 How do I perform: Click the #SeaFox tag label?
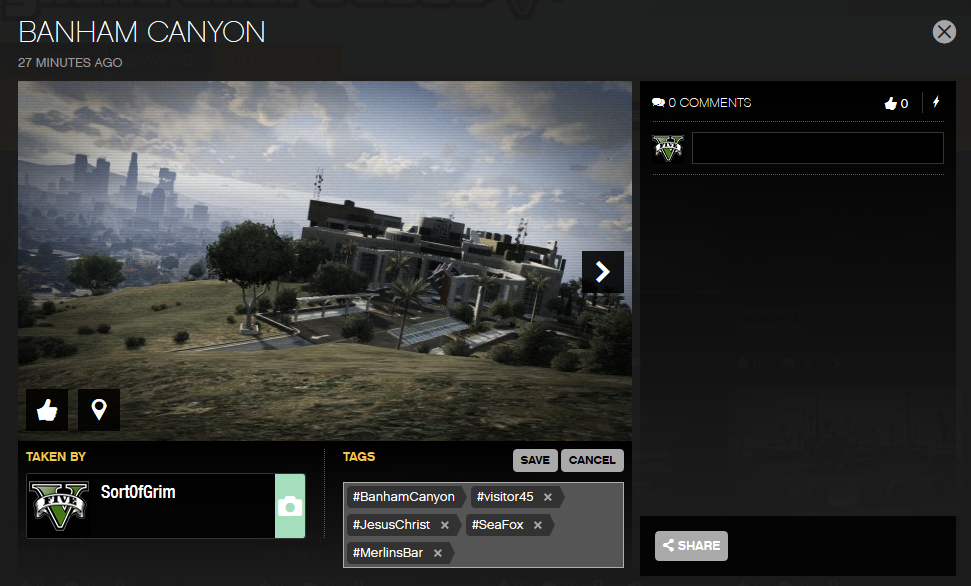pyautogui.click(x=497, y=525)
